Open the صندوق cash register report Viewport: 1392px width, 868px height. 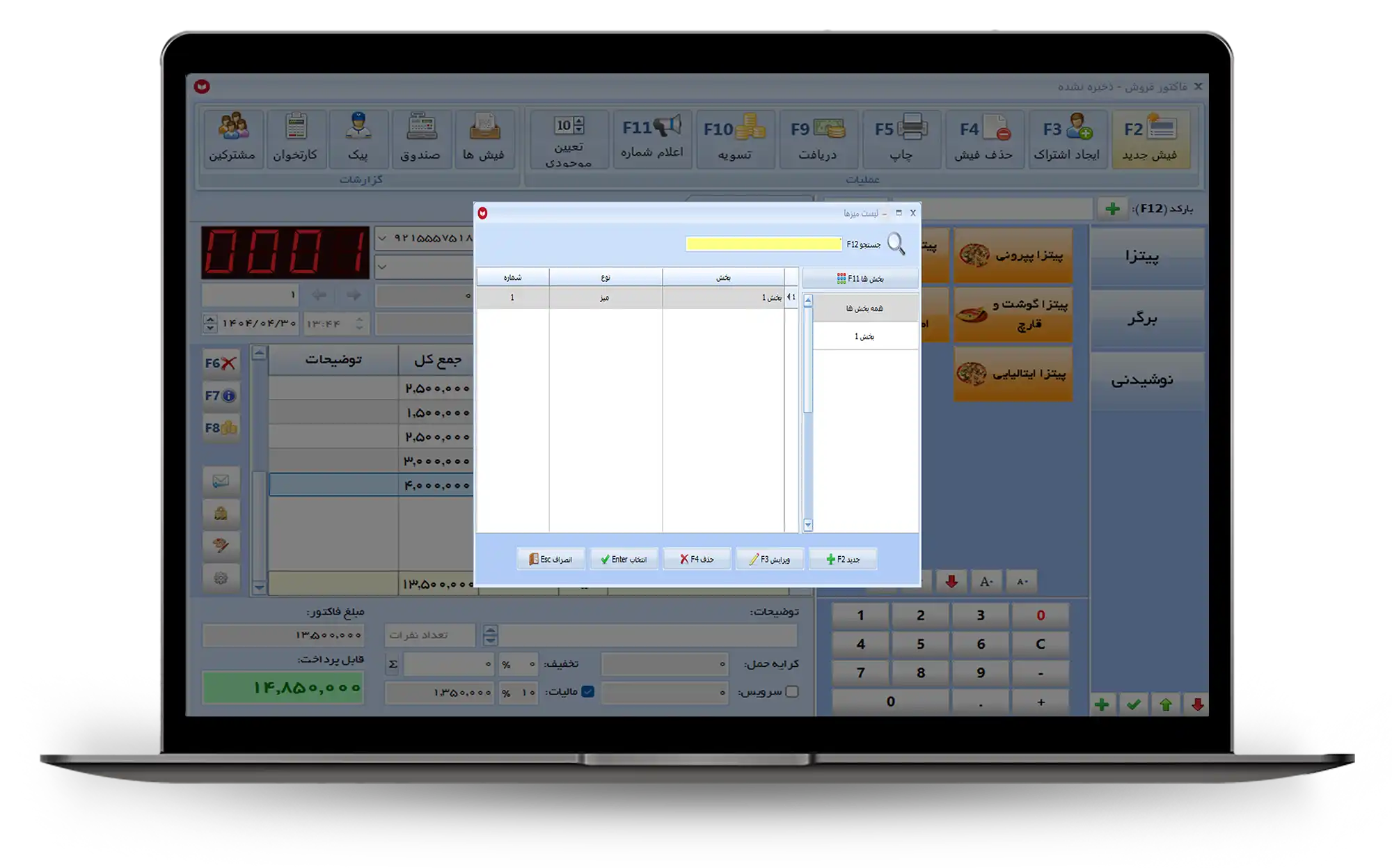pos(420,139)
